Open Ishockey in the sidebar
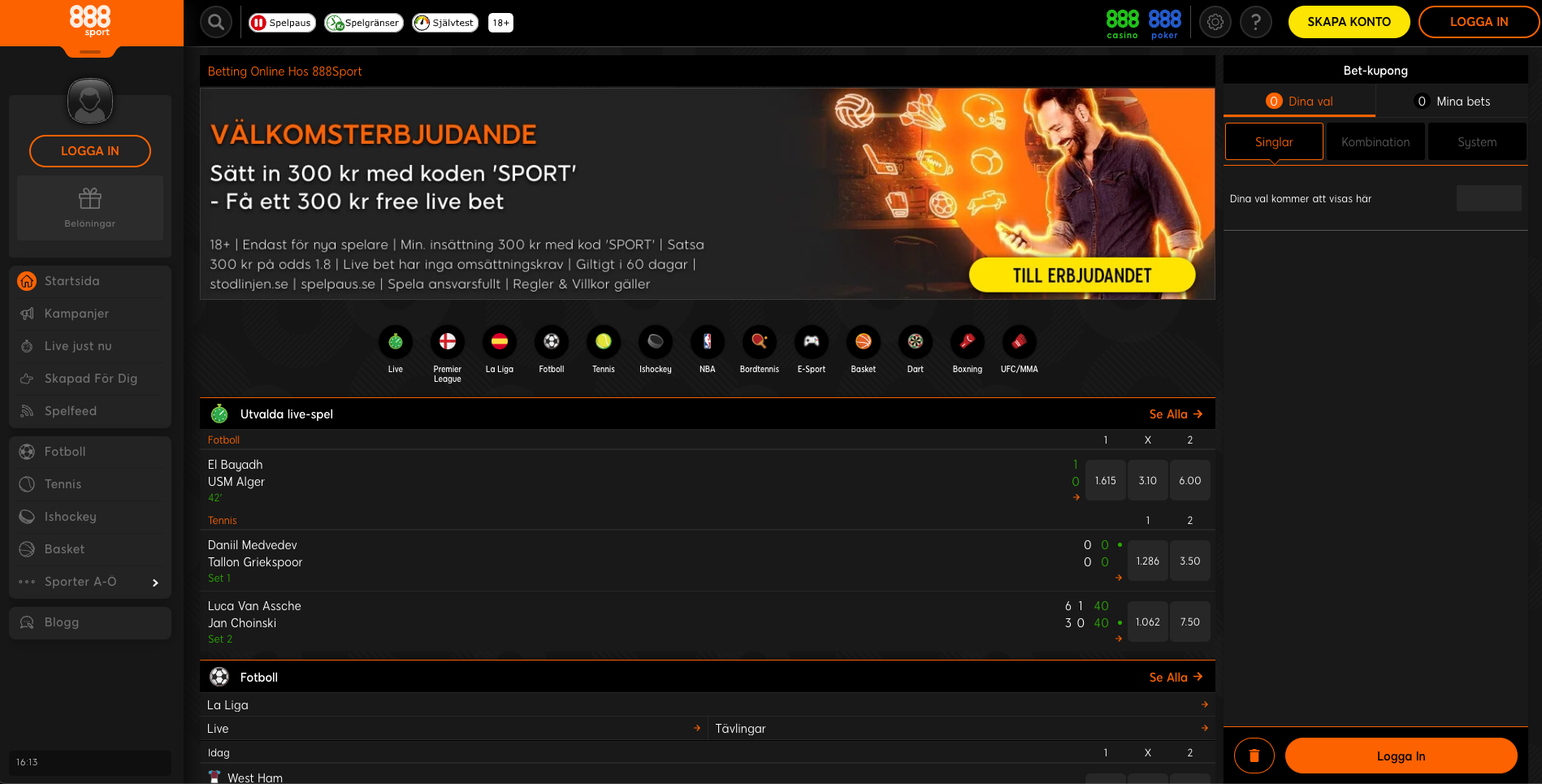 point(90,517)
